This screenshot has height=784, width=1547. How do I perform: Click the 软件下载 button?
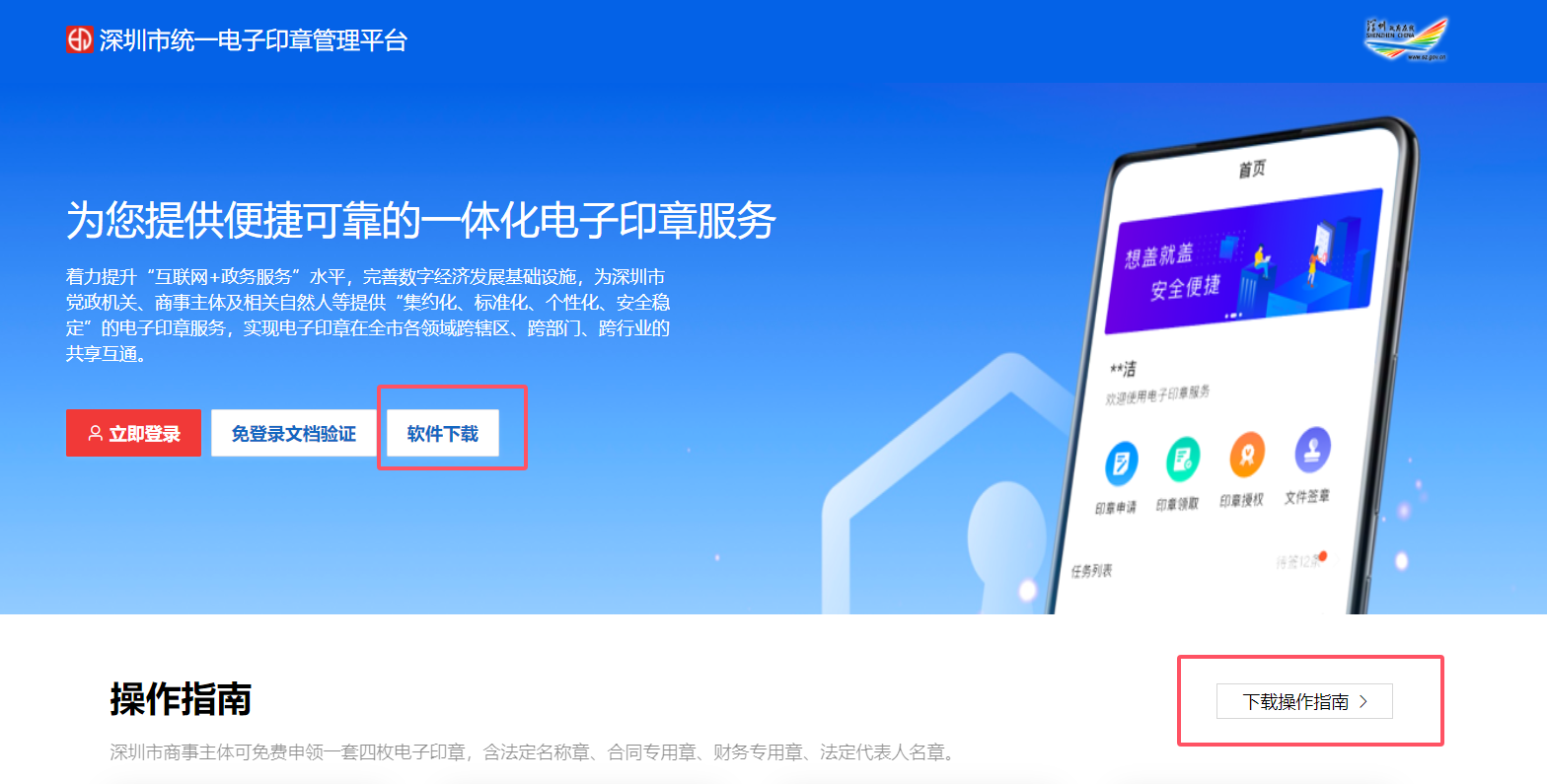tap(443, 433)
